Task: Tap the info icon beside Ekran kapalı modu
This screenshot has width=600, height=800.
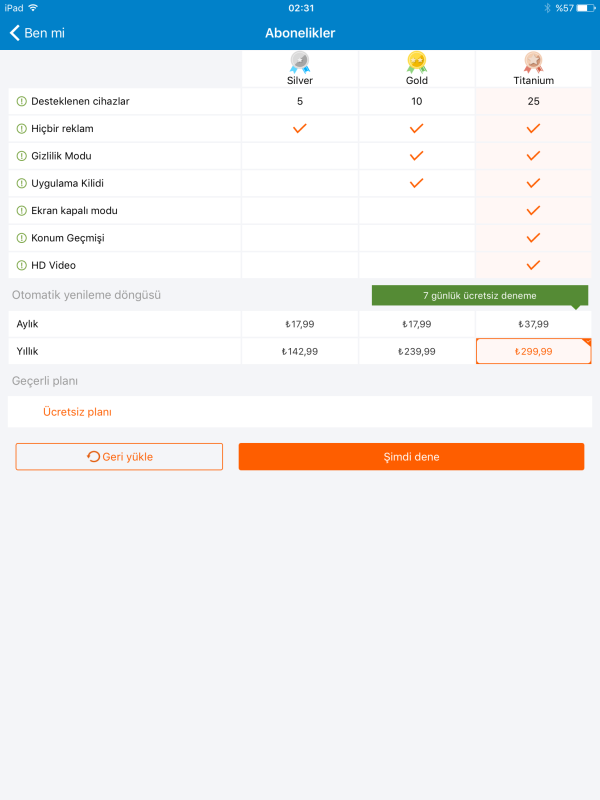Action: pyautogui.click(x=22, y=211)
